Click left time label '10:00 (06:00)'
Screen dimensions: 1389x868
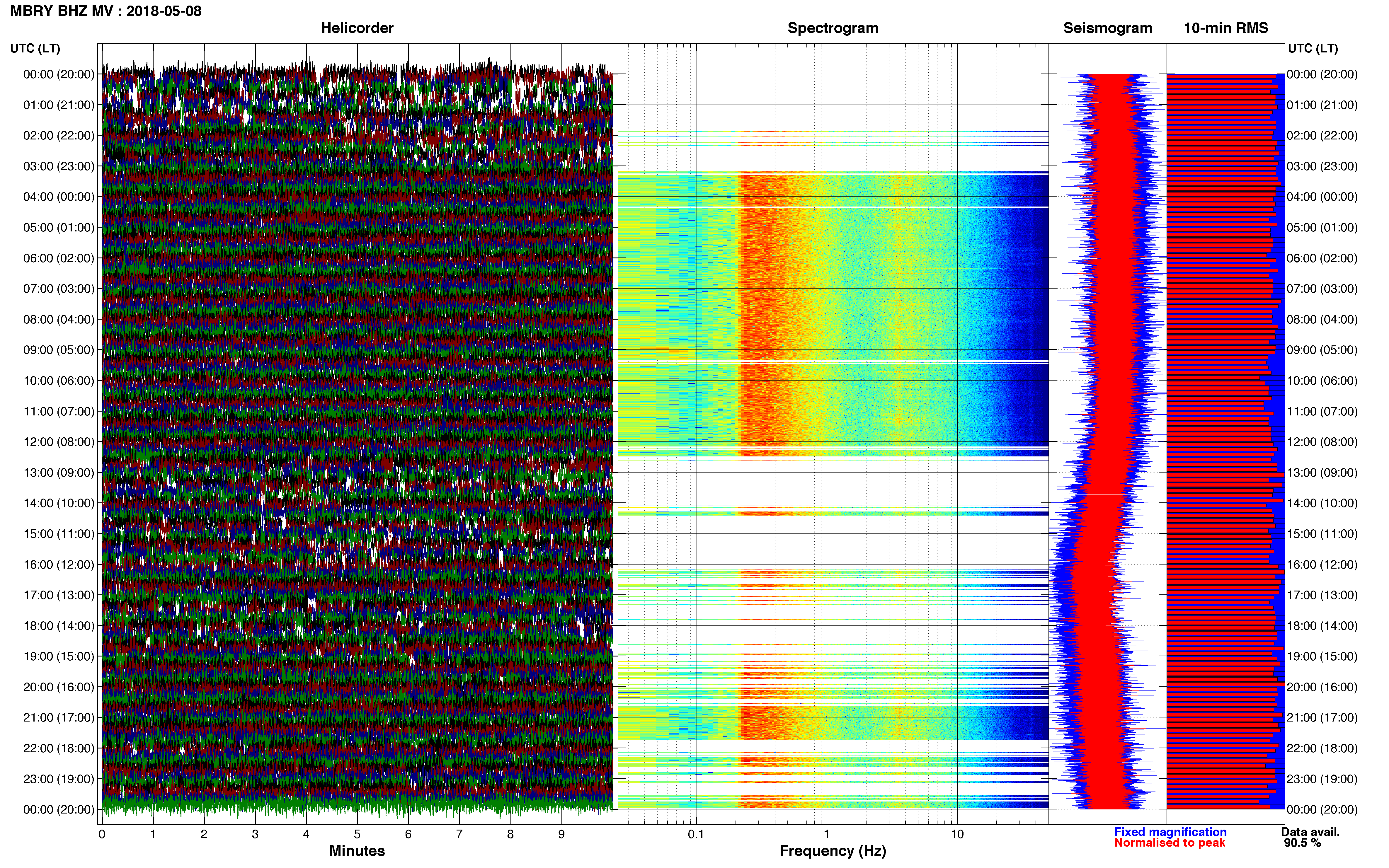coord(59,381)
